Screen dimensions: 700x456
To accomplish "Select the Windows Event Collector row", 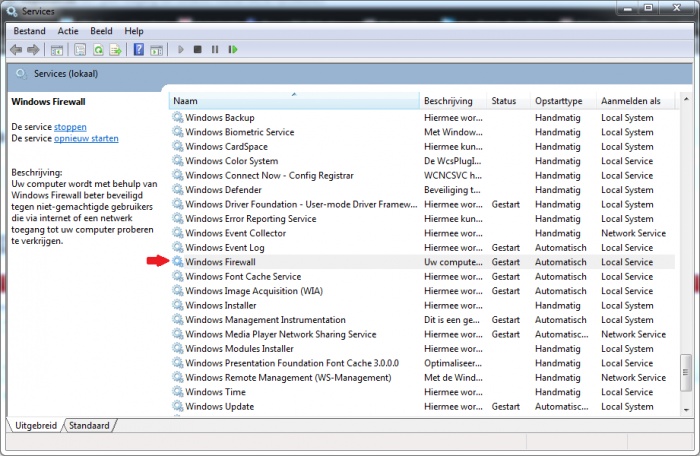I will pyautogui.click(x=422, y=233).
